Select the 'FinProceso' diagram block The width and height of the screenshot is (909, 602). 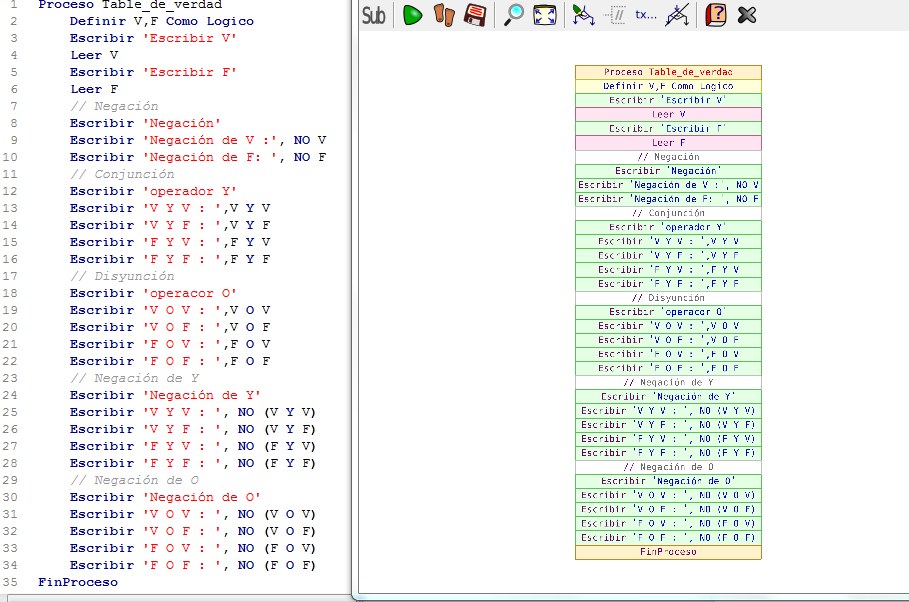(x=668, y=552)
